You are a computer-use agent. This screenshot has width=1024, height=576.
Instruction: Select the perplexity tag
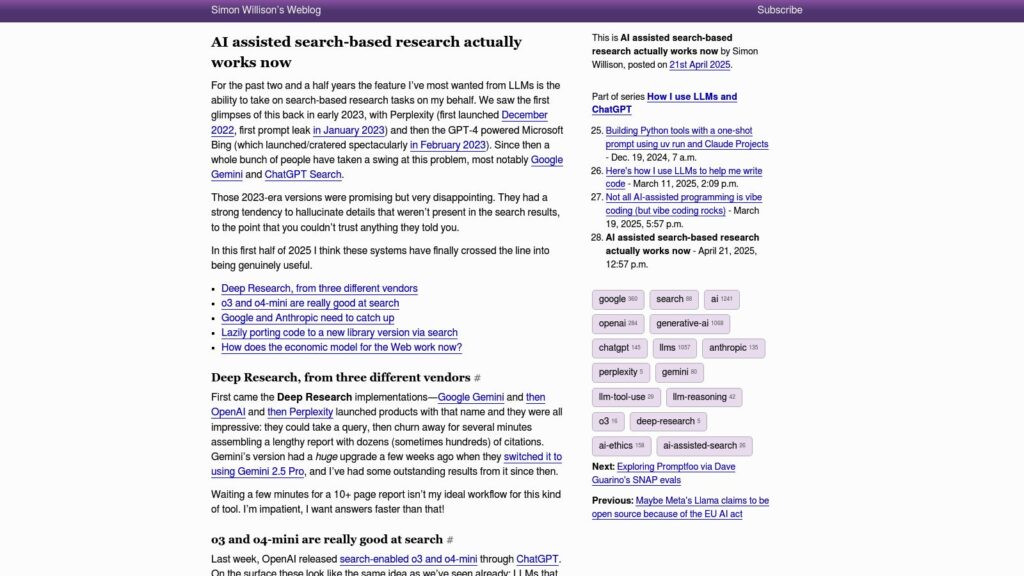pyautogui.click(x=620, y=372)
